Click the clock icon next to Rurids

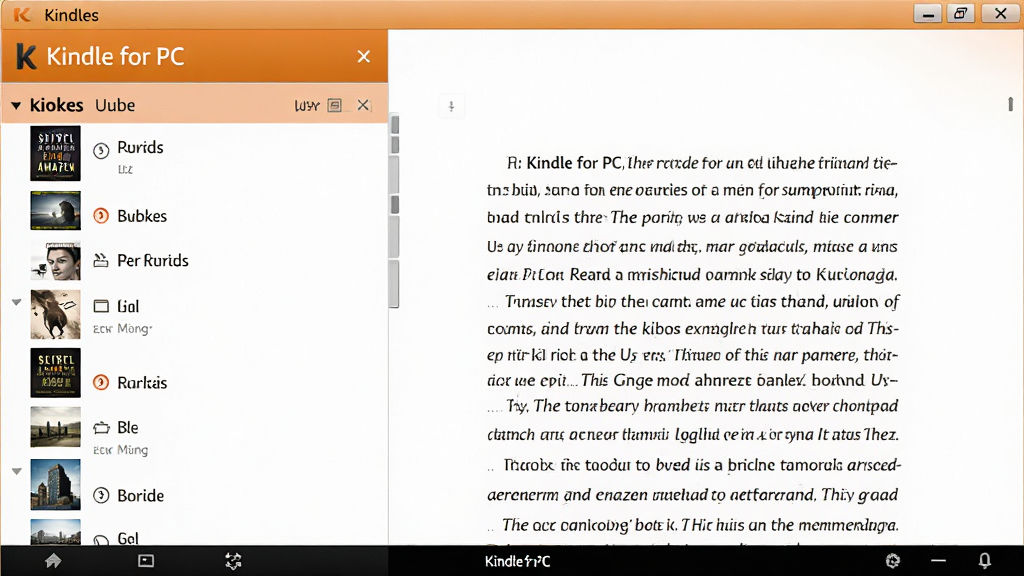pos(101,151)
